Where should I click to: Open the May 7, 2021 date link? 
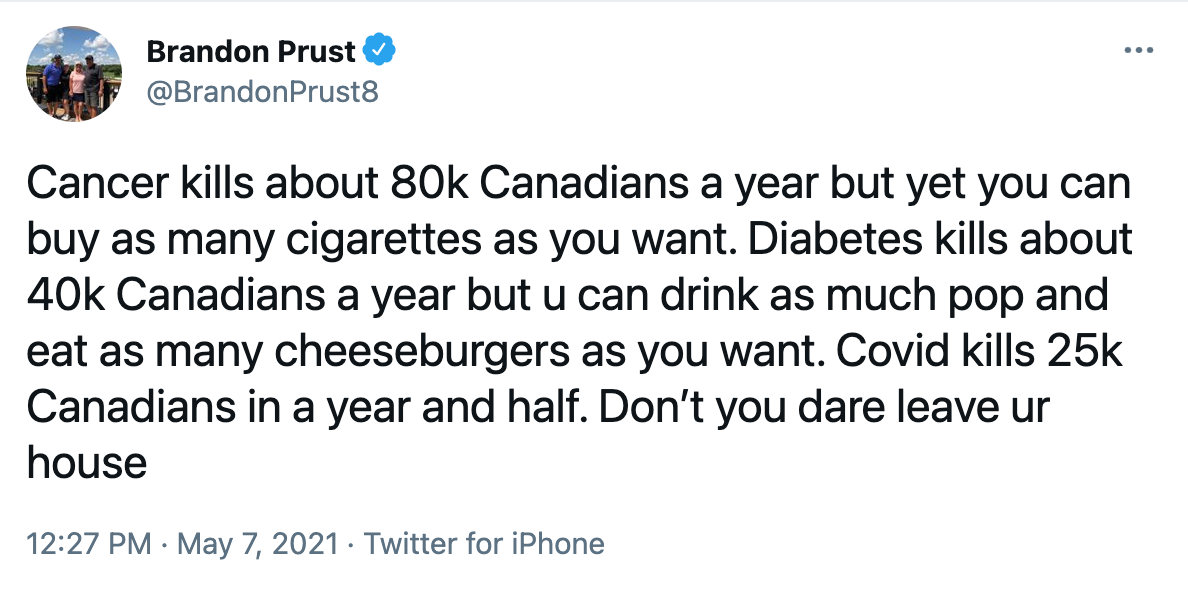point(257,543)
